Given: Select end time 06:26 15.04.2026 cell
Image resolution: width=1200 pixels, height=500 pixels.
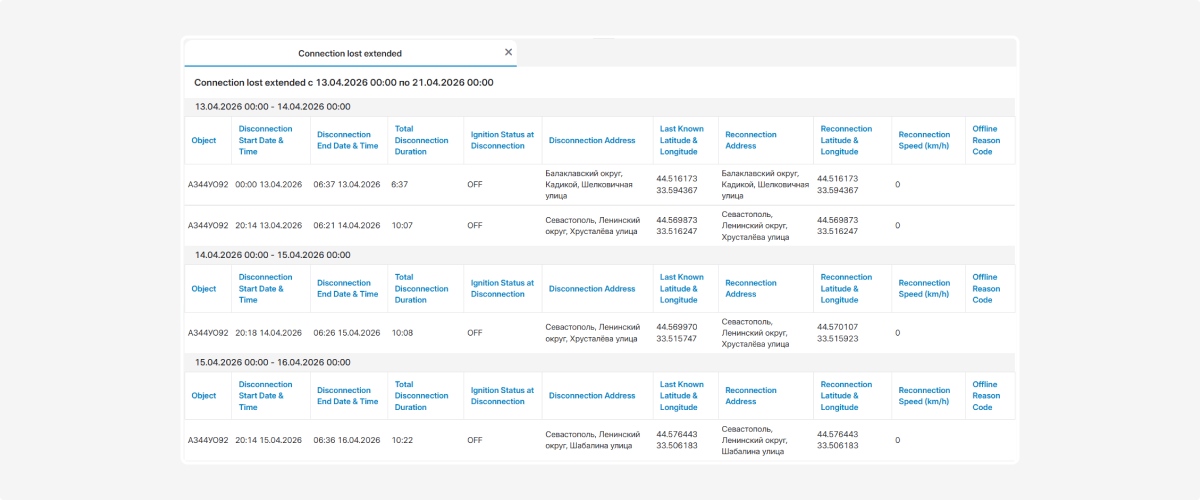Looking at the screenshot, I should click(347, 333).
